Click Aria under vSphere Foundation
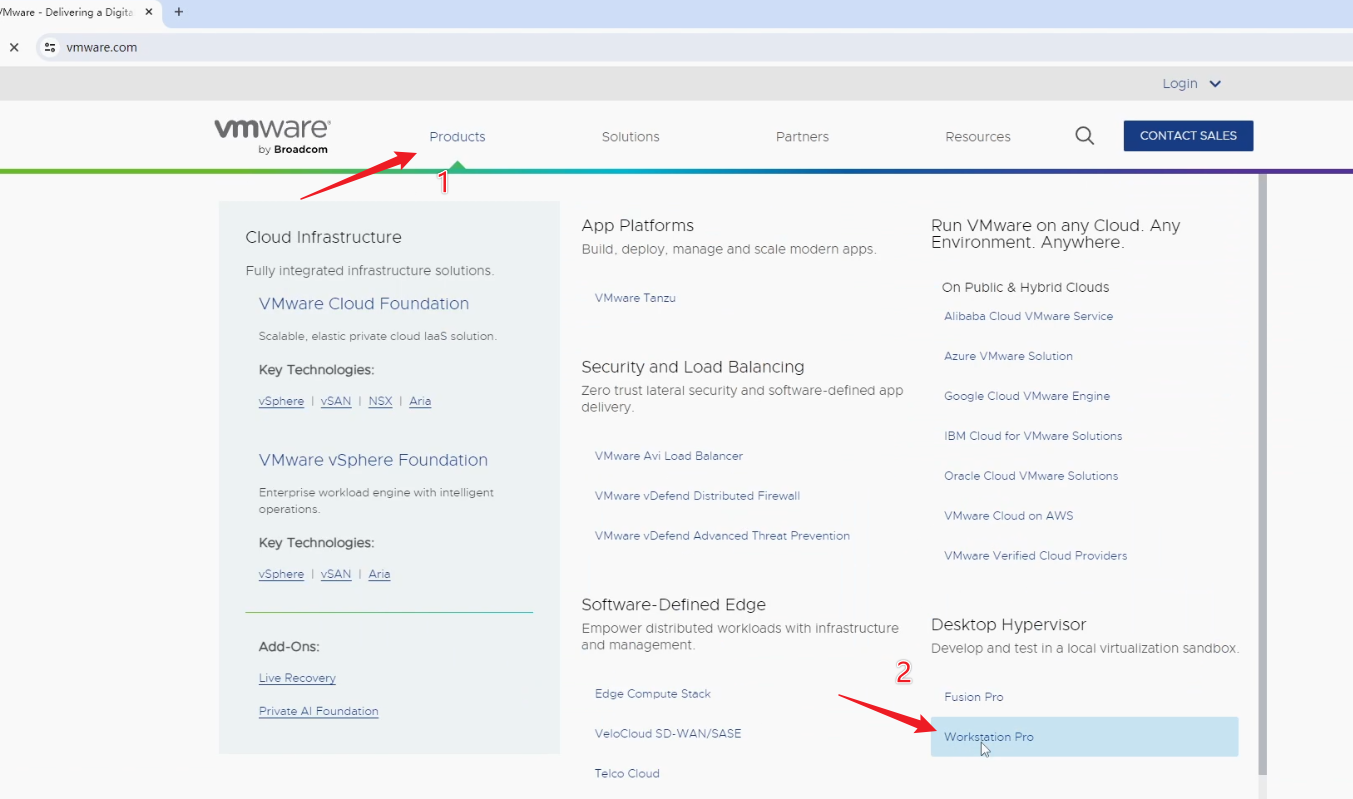 coord(379,574)
